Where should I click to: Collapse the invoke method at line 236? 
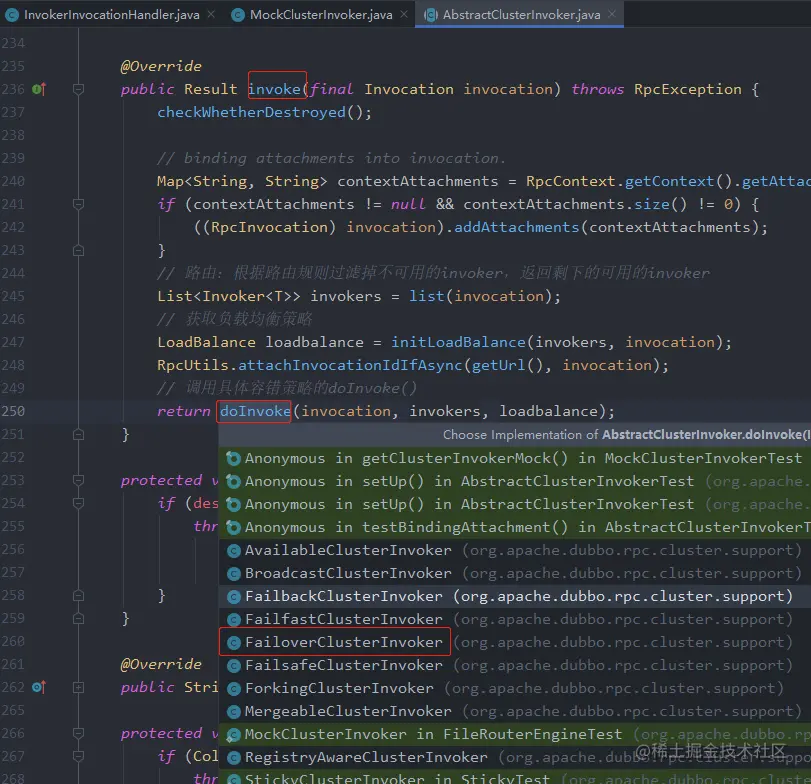pyautogui.click(x=79, y=89)
